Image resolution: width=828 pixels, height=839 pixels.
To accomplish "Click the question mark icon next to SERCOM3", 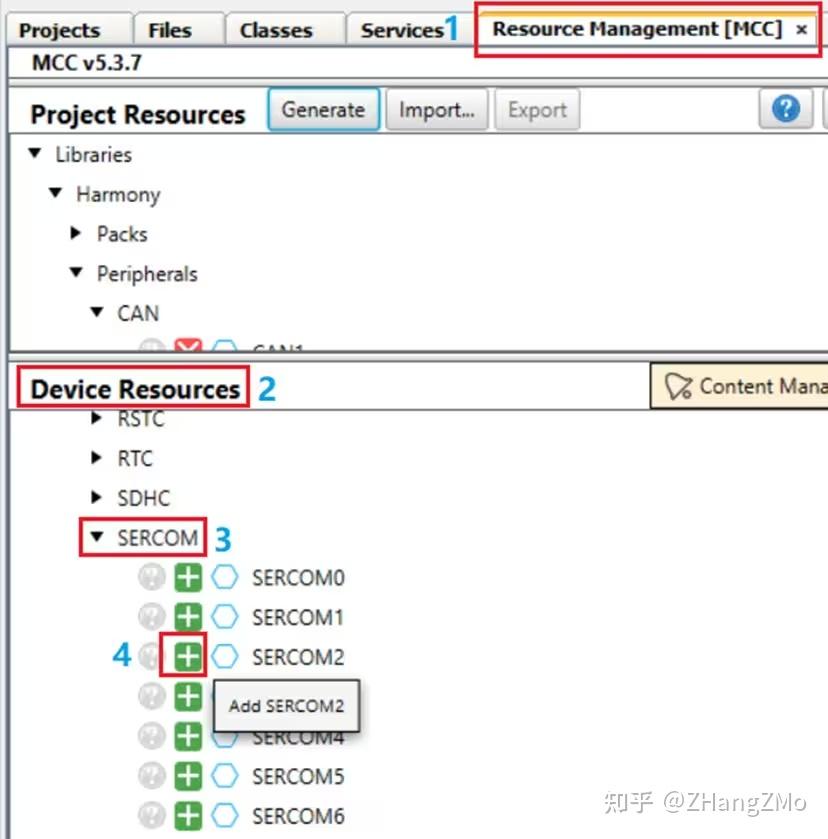I will point(150,697).
